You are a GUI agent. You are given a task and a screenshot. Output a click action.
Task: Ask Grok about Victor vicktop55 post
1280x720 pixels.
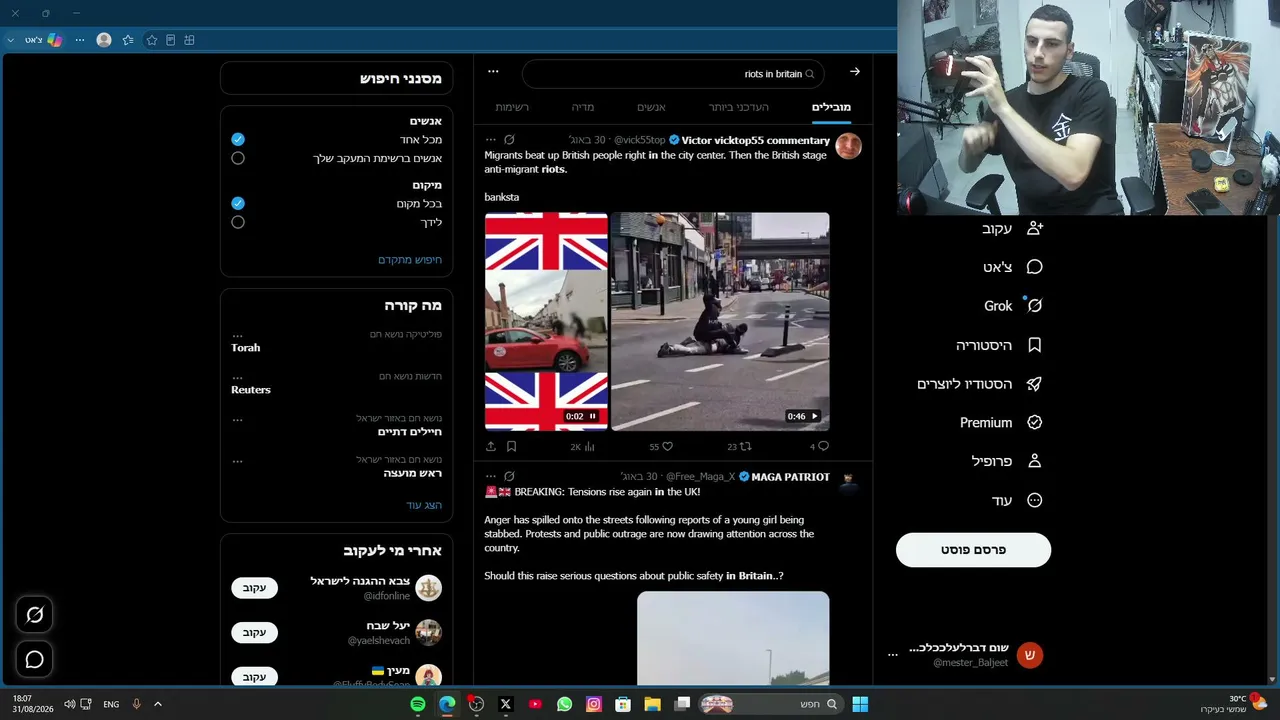tap(509, 140)
